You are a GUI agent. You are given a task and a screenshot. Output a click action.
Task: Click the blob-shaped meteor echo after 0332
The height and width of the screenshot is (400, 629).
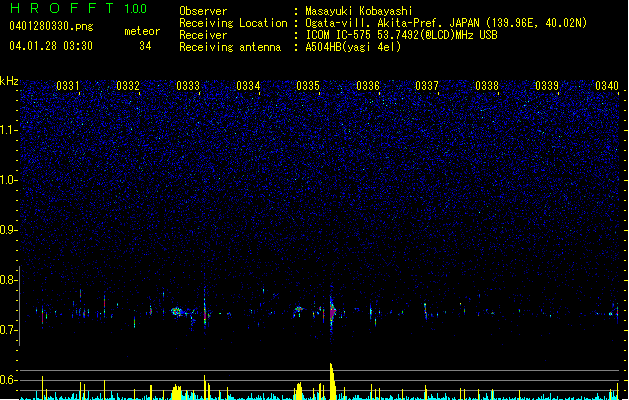pyautogui.click(x=177, y=311)
